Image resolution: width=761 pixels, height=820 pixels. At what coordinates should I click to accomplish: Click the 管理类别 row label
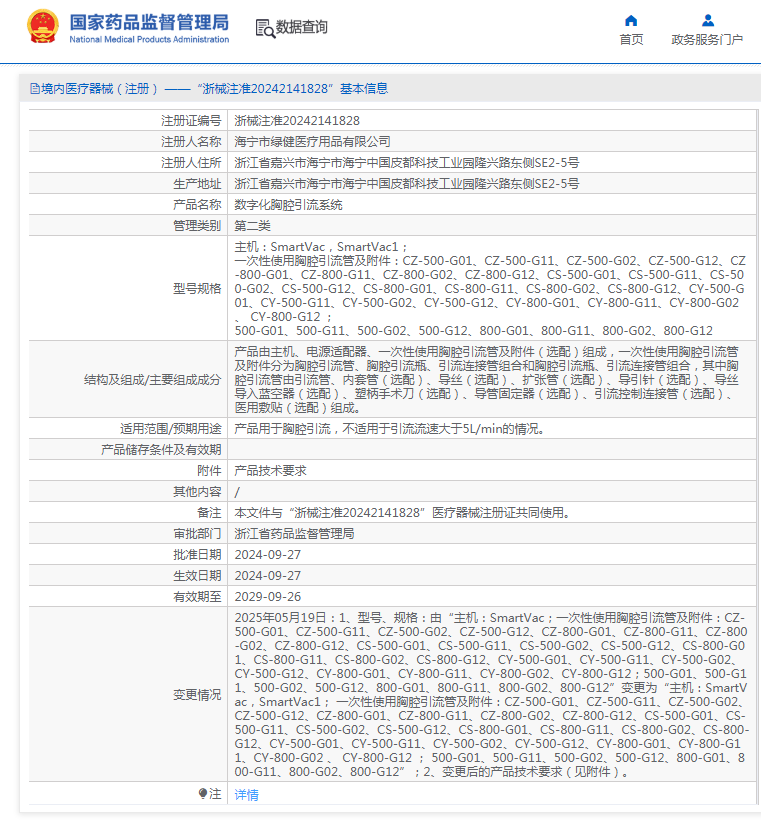197,225
